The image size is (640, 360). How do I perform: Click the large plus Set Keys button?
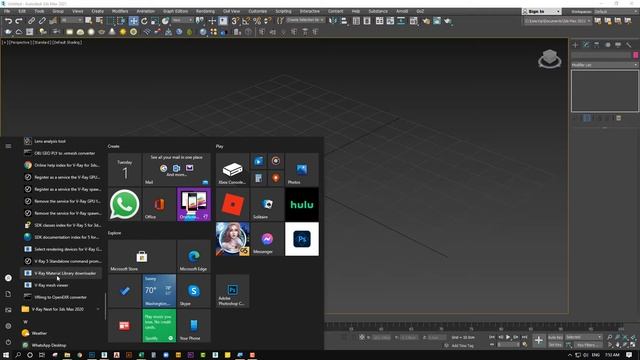click(x=539, y=340)
